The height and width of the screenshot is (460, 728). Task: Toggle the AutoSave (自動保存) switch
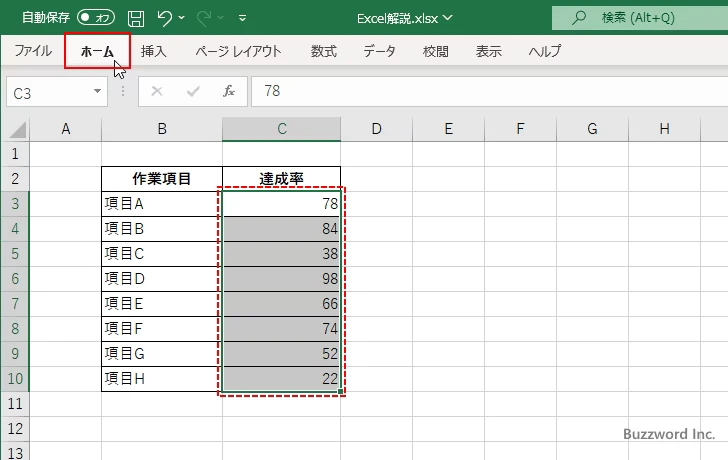point(96,18)
